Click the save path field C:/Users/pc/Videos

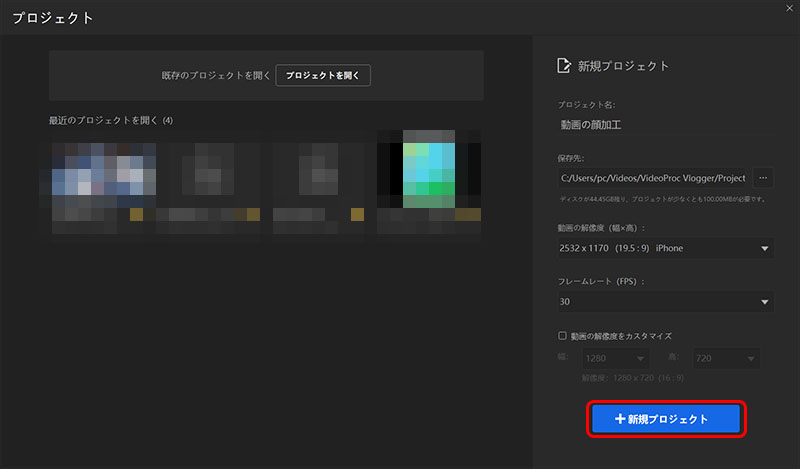654,178
